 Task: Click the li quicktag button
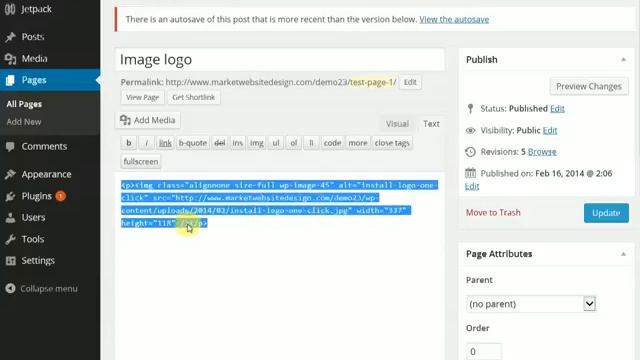[x=311, y=143]
